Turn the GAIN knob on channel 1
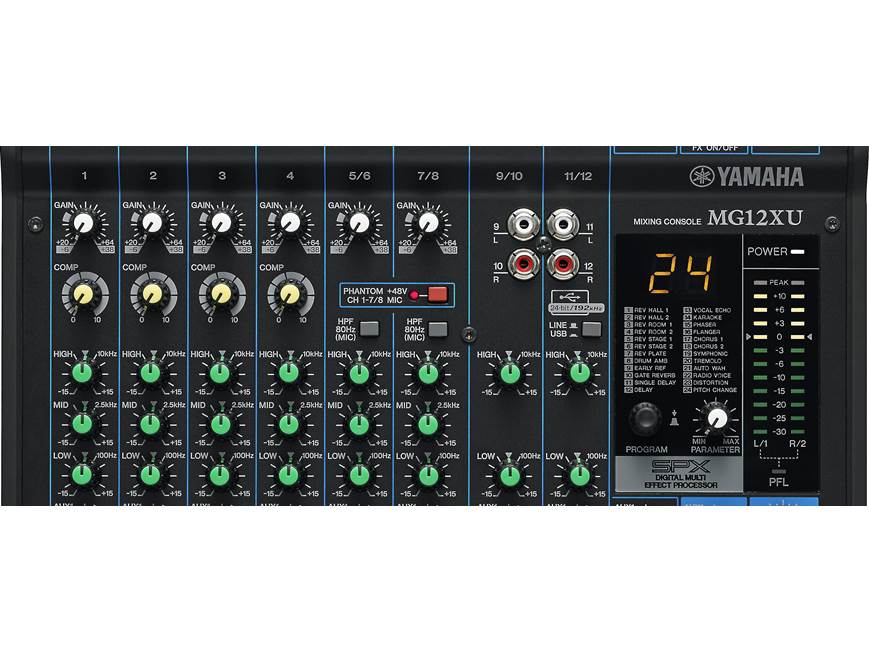This screenshot has width=869, height=652. point(83,222)
